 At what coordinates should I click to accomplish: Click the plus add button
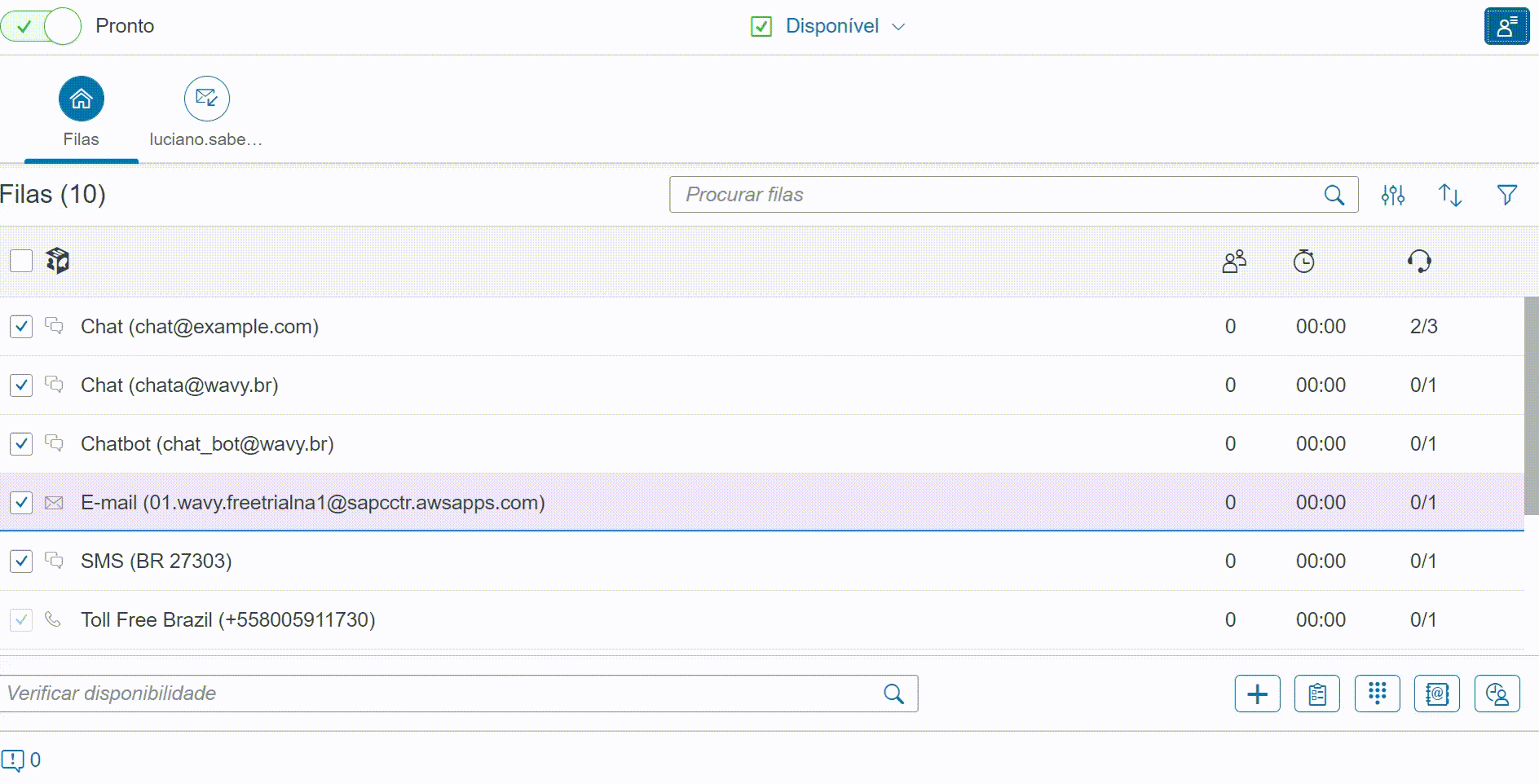pyautogui.click(x=1258, y=694)
